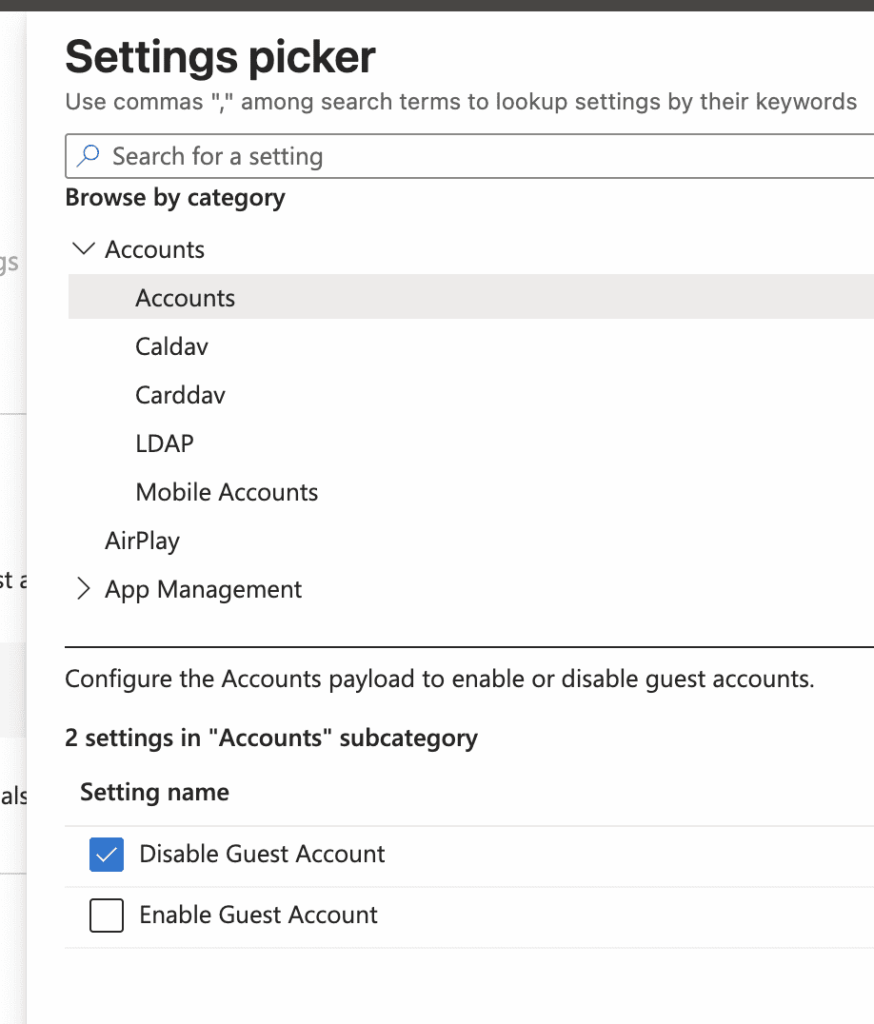
Task: Click the 'Enable Guest Account' setting name text
Action: click(x=258, y=915)
